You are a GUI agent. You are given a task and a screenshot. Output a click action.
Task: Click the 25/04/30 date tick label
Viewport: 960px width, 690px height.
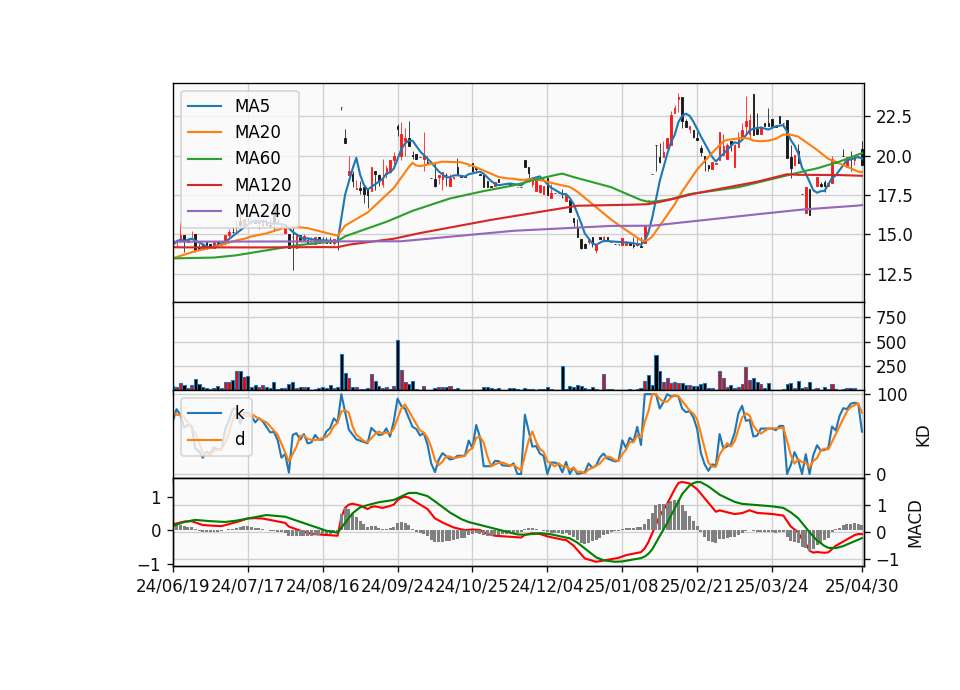click(x=862, y=586)
